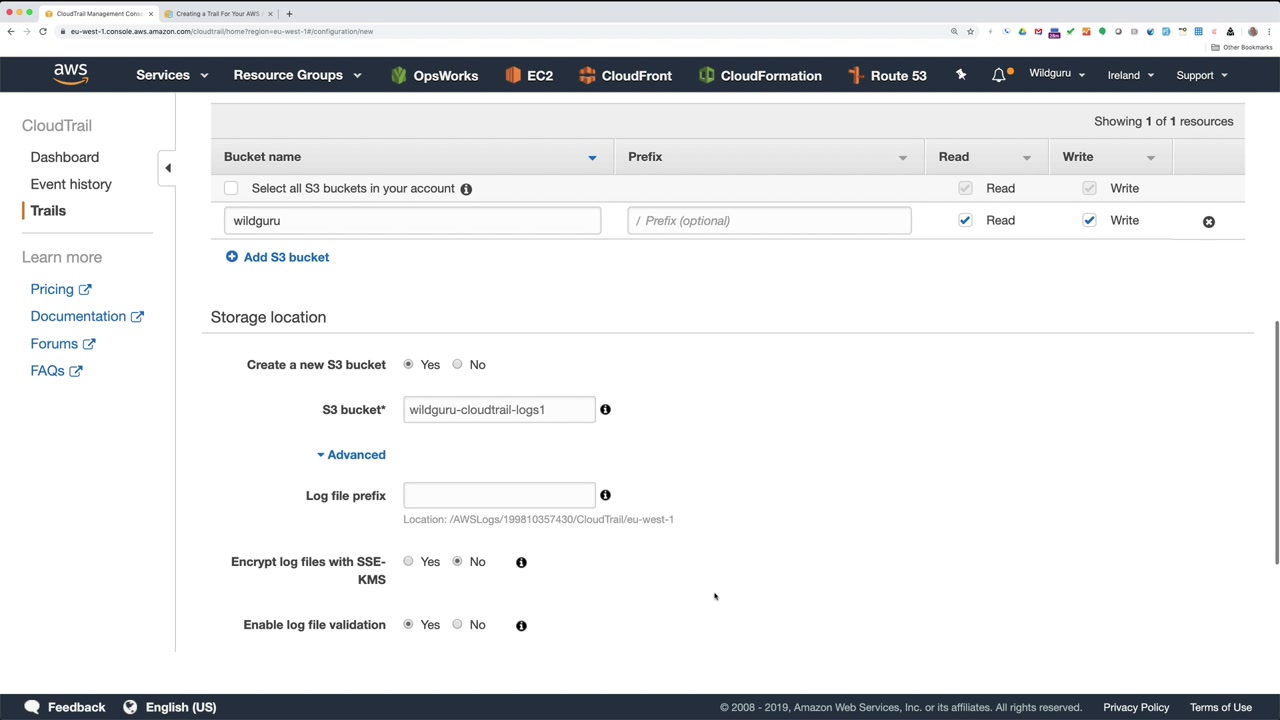Focus the S3 bucket name field

point(499,410)
